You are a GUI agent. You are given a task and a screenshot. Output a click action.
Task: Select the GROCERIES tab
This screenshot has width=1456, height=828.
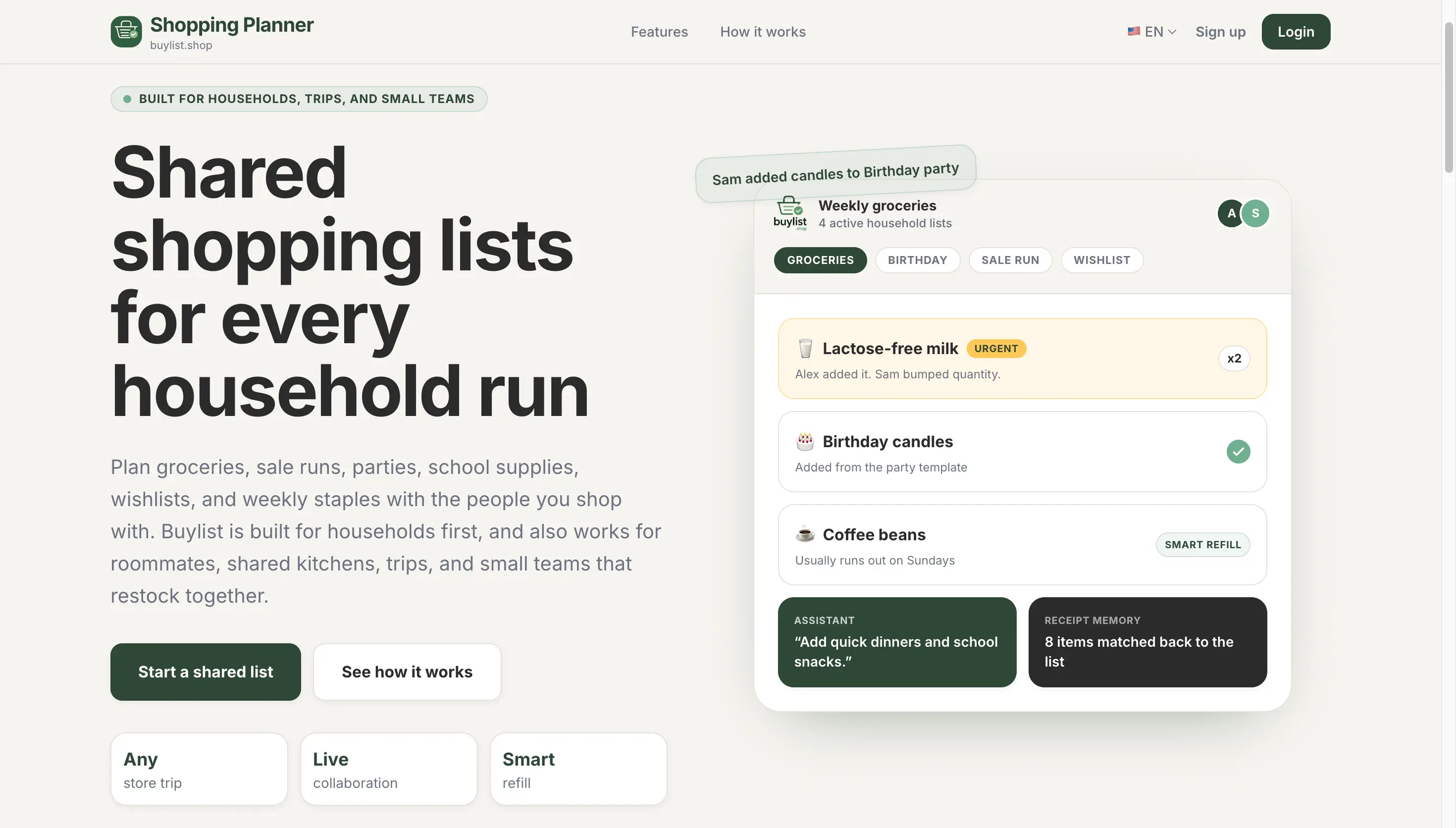pyautogui.click(x=820, y=260)
